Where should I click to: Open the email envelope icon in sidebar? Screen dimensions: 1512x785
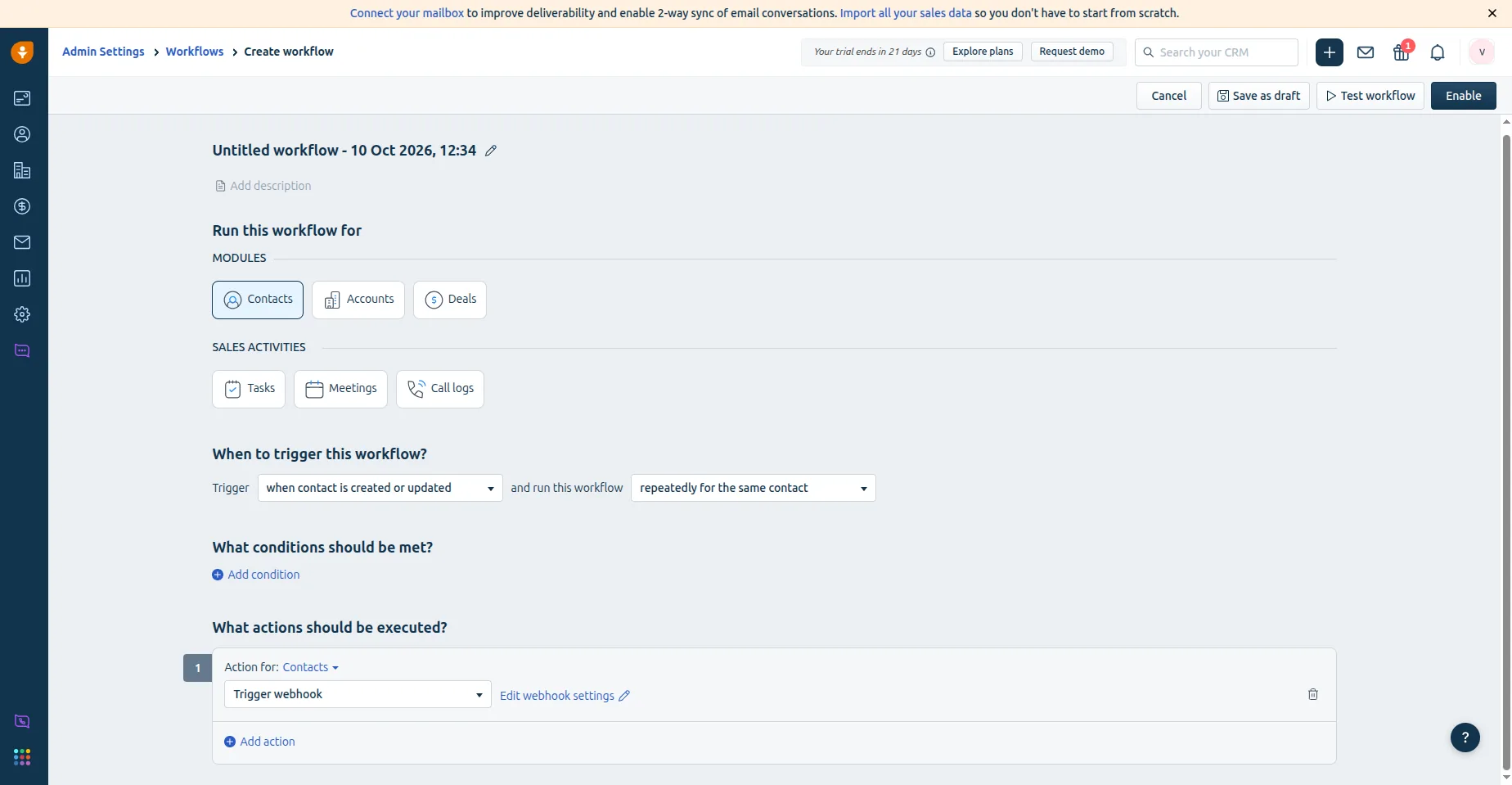(22, 242)
